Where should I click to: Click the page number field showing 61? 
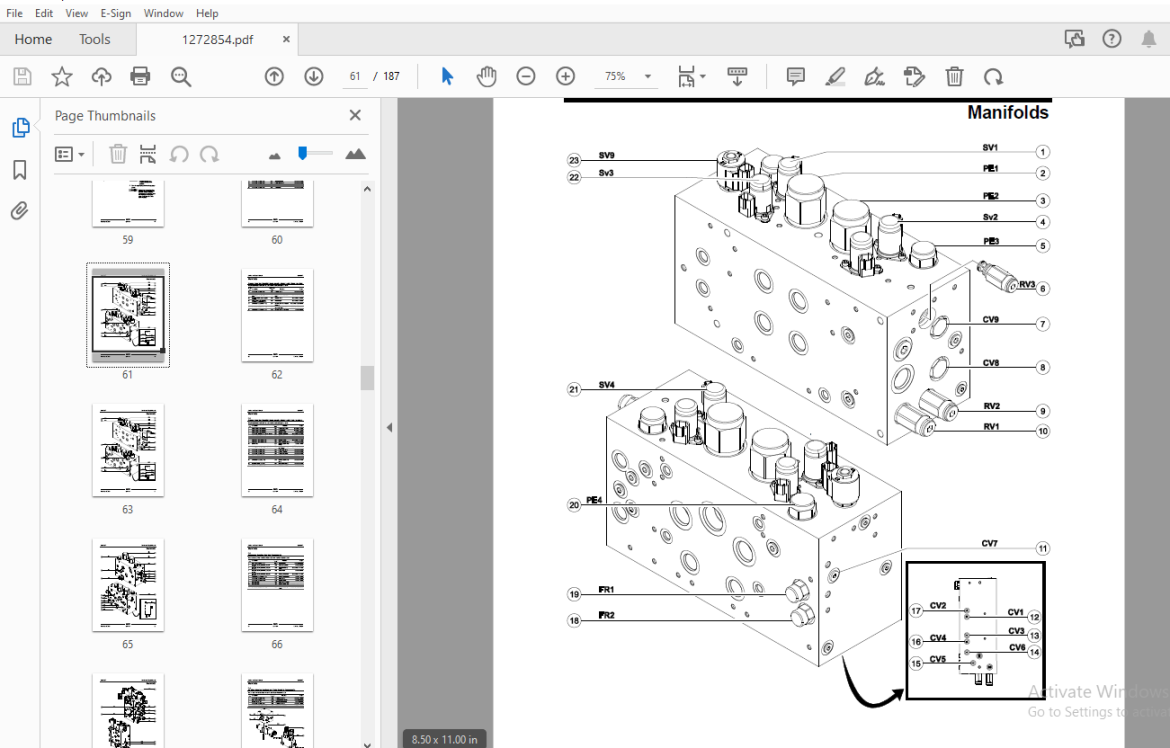(x=355, y=76)
